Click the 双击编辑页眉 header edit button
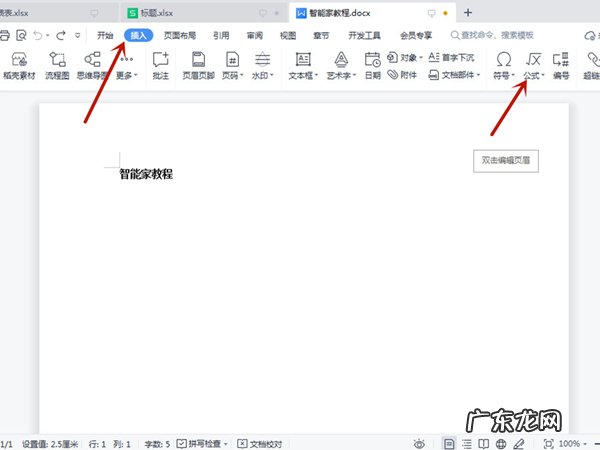 click(x=506, y=161)
